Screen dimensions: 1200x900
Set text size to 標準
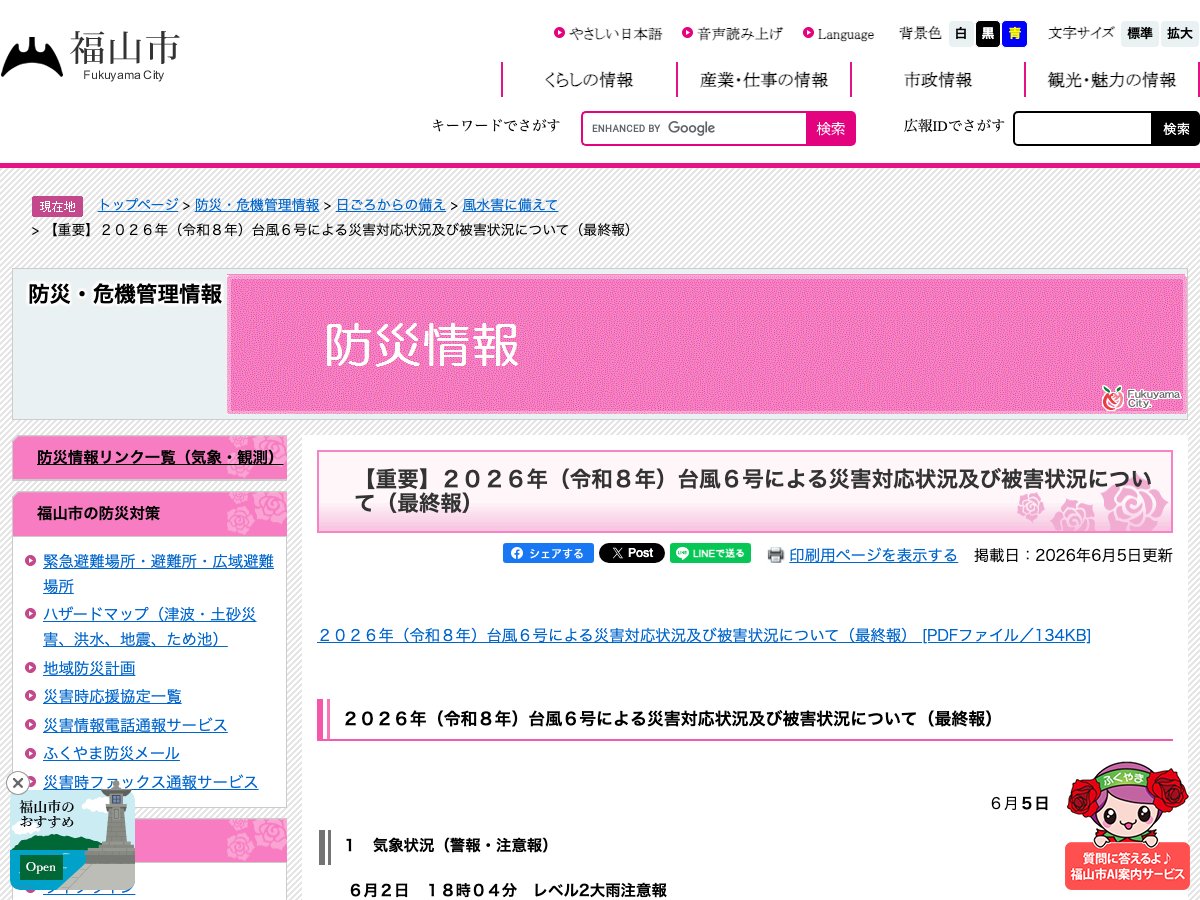[x=1140, y=34]
